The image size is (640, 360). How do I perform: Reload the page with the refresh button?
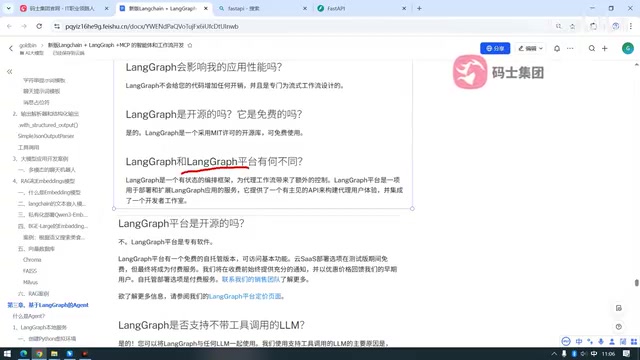pos(39,26)
